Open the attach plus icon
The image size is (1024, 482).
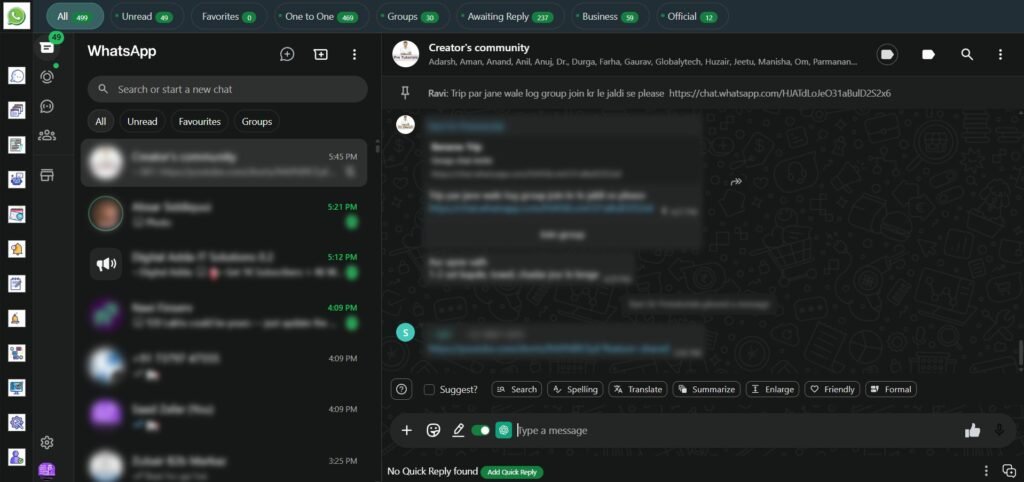pyautogui.click(x=406, y=430)
